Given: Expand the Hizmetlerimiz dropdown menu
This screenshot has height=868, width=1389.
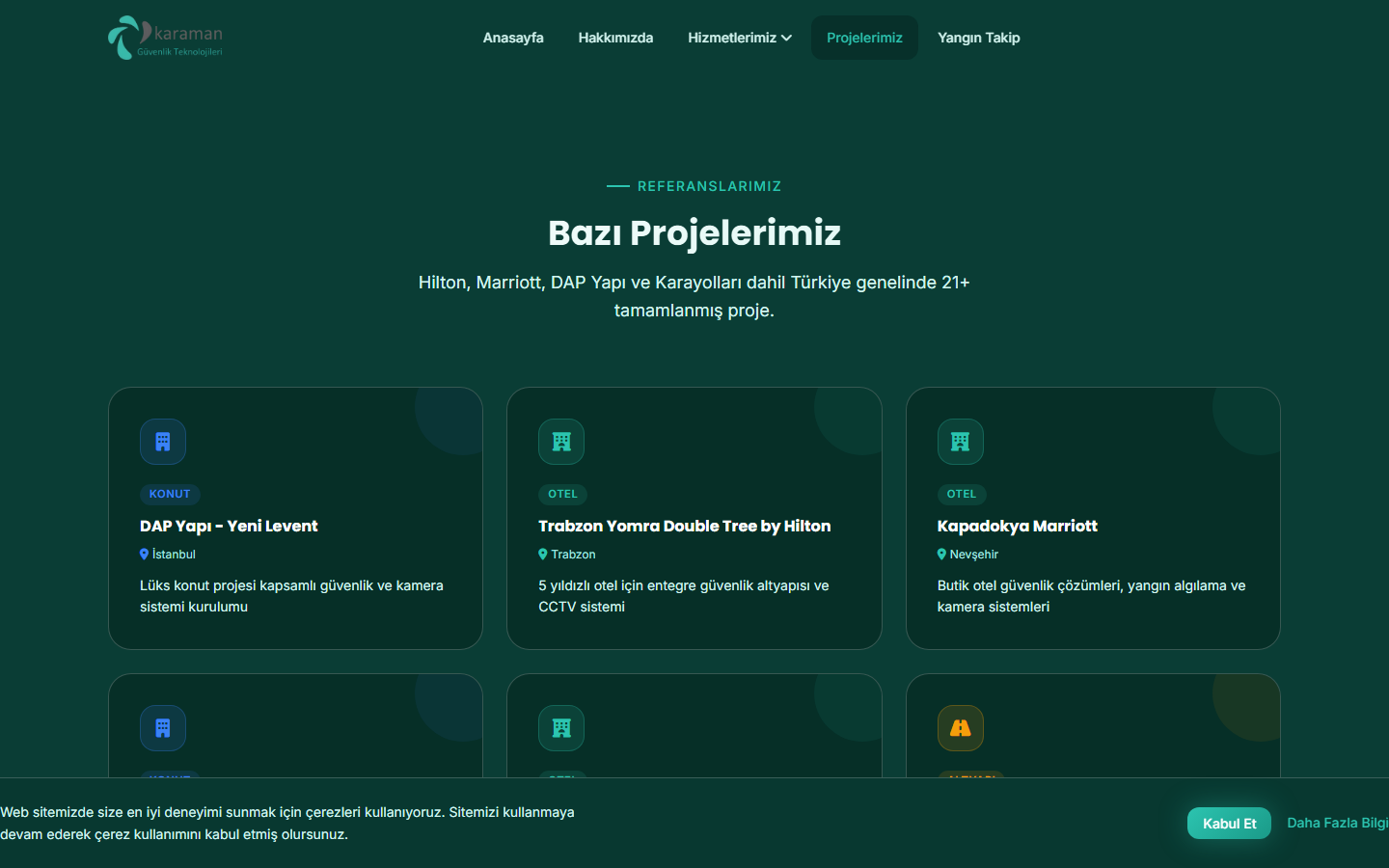Looking at the screenshot, I should point(740,38).
